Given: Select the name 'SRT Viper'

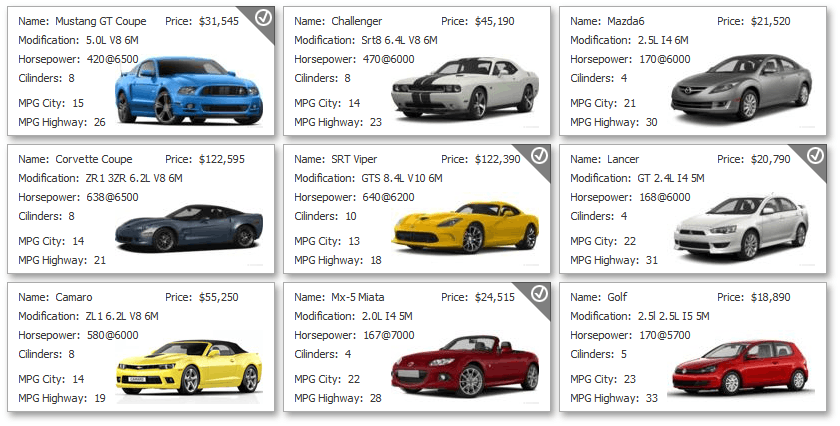Looking at the screenshot, I should click(x=354, y=159).
